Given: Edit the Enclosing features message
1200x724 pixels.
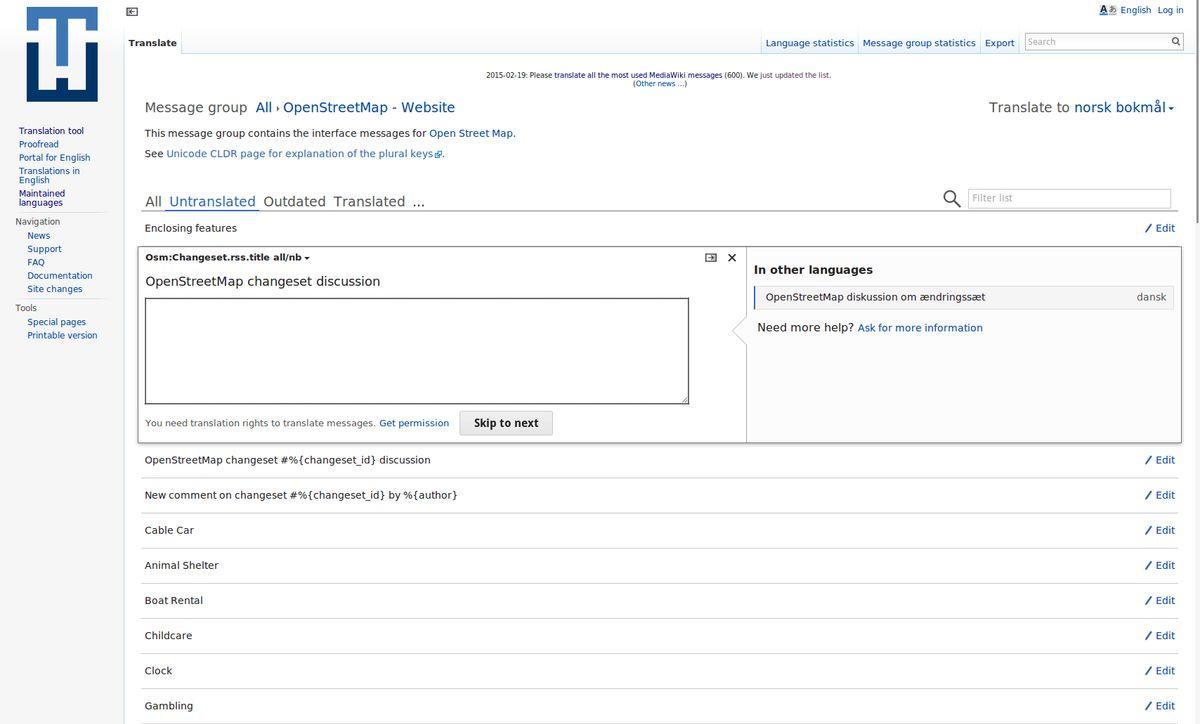Looking at the screenshot, I should point(1160,228).
